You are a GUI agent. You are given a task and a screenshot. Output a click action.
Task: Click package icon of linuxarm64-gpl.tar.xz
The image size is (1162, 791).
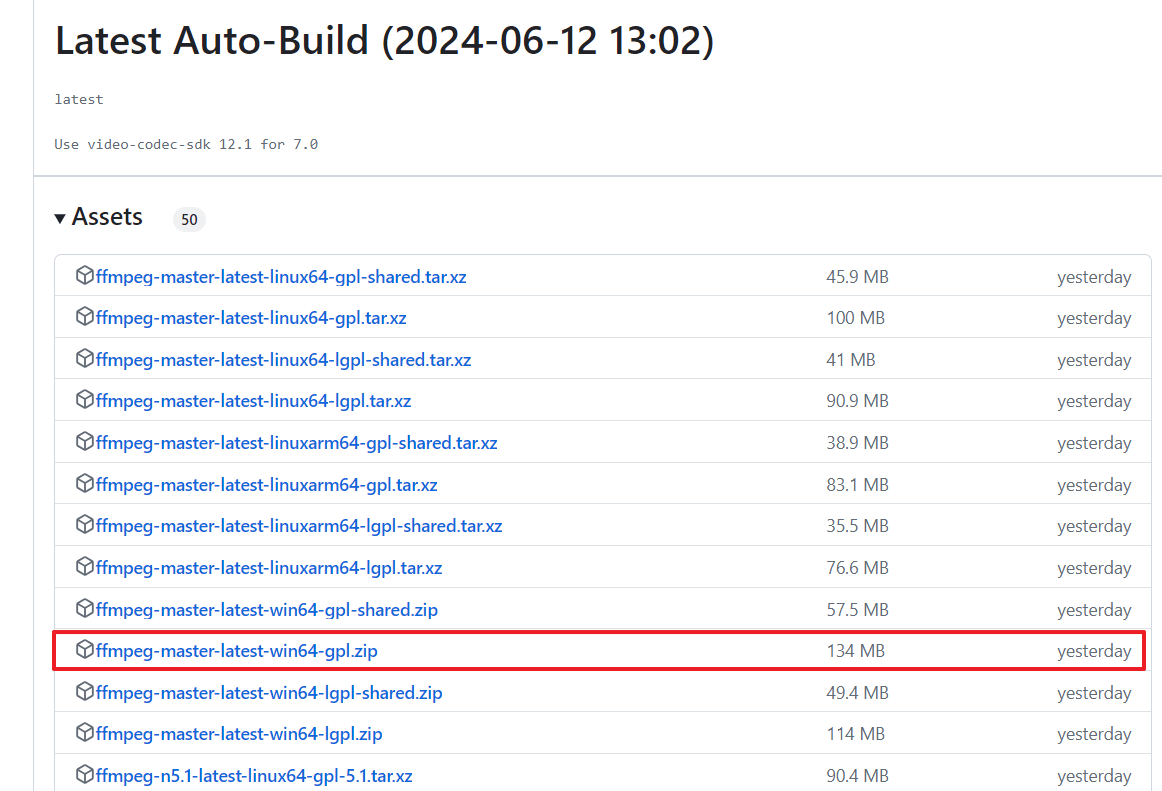(84, 483)
